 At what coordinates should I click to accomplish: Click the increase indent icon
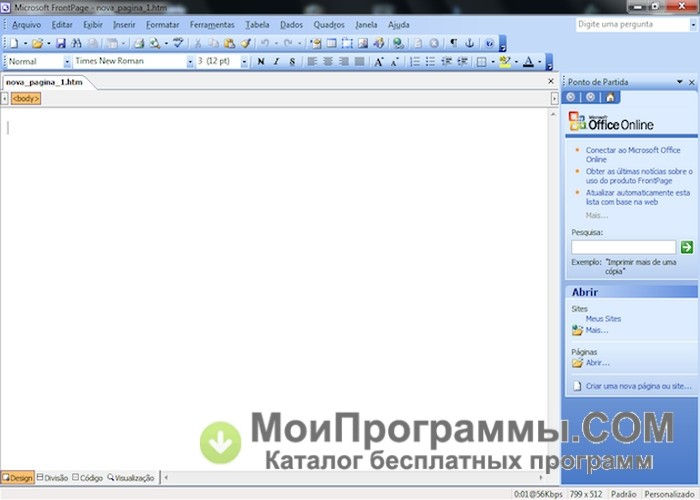[462, 62]
